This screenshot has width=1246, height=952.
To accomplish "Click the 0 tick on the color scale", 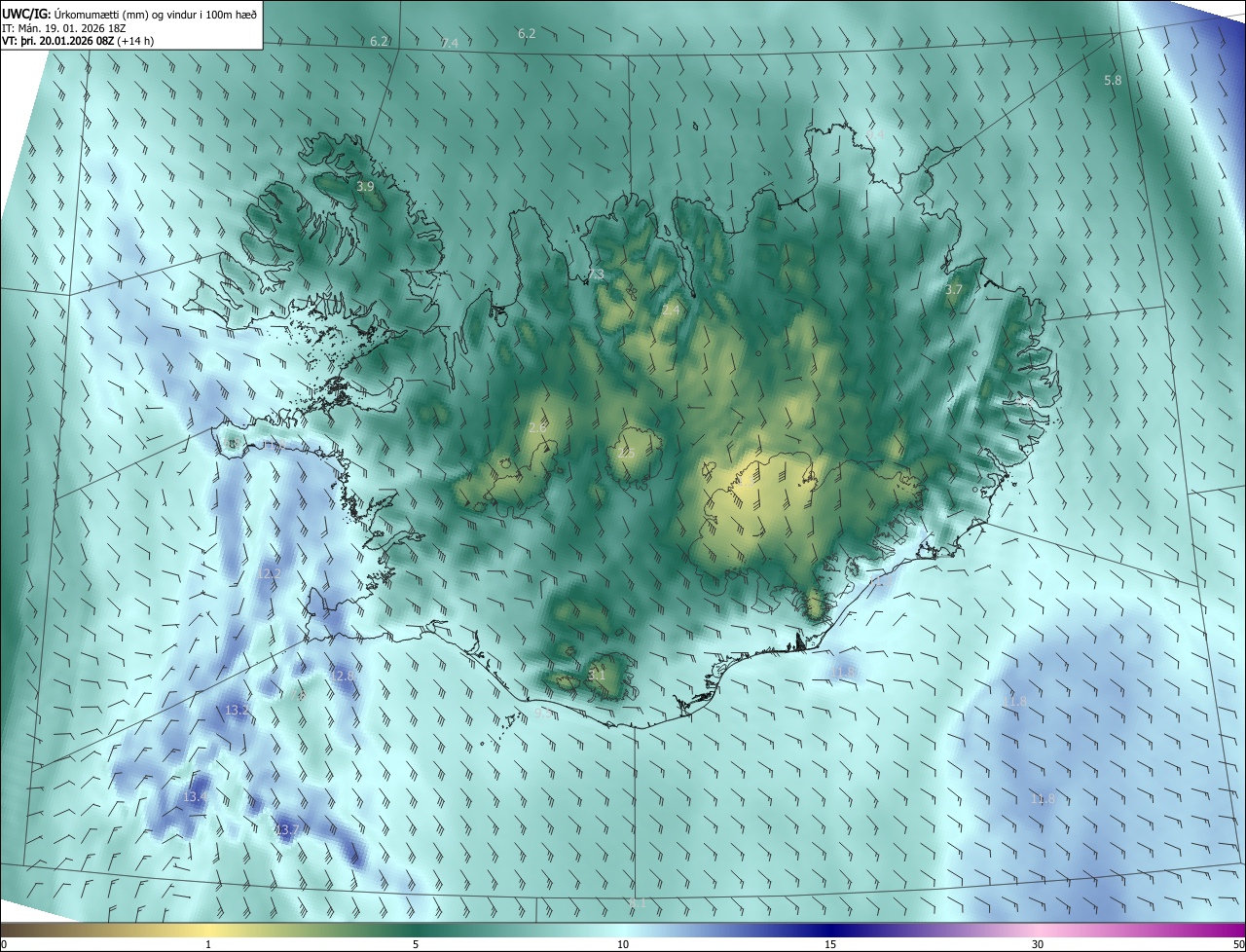I will (4, 945).
